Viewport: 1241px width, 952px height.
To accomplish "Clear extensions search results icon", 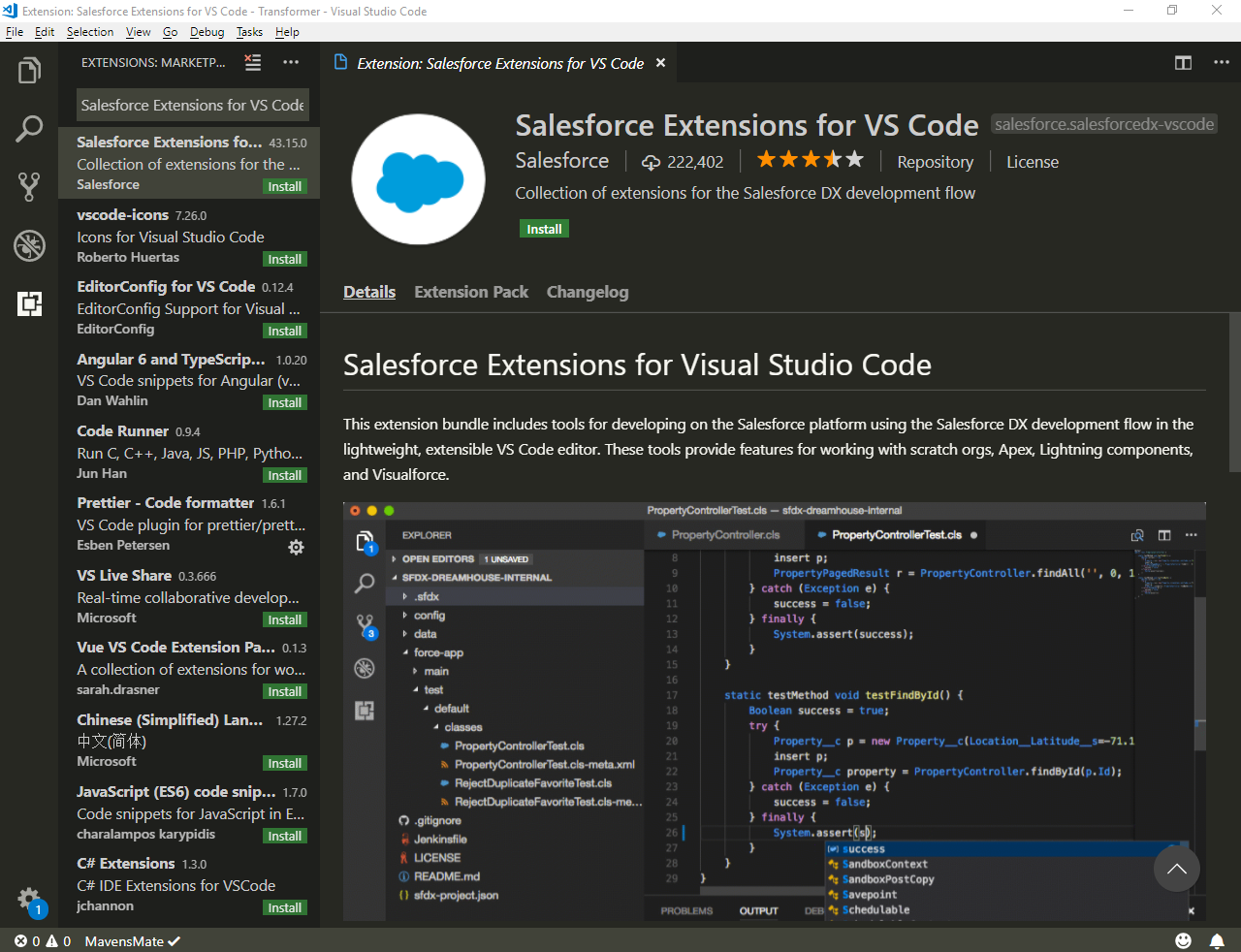I will click(x=253, y=62).
